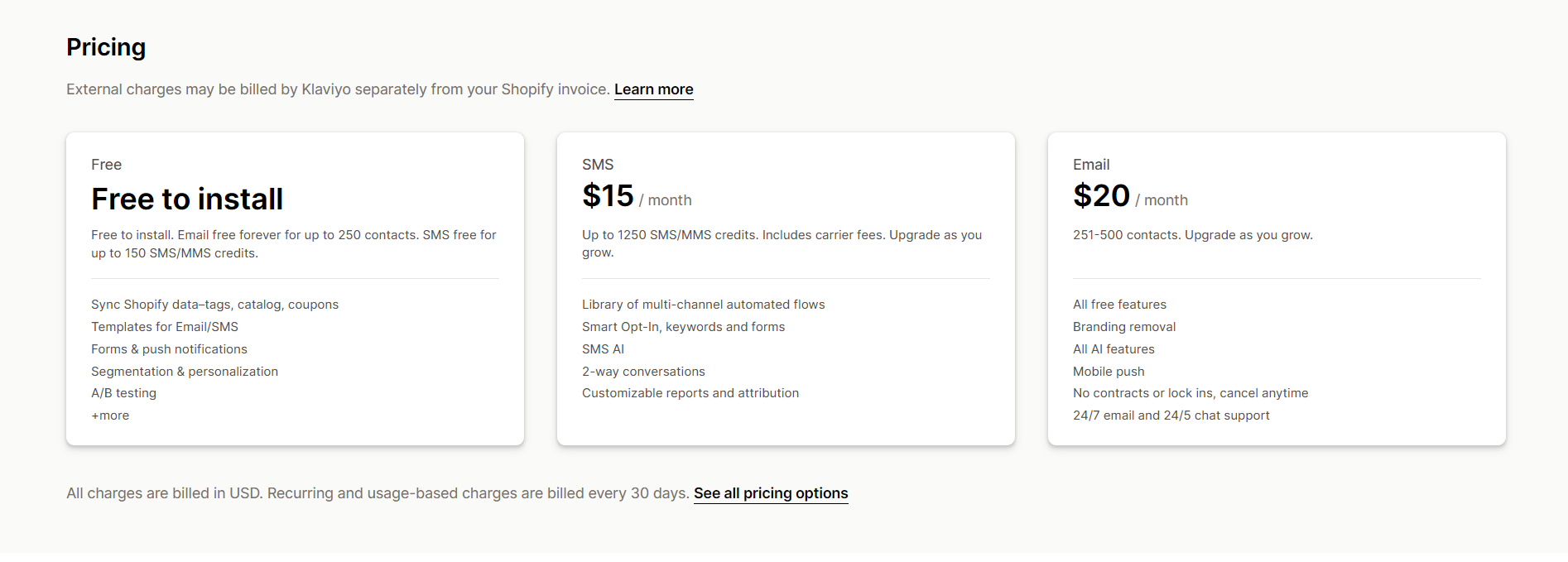Click See all pricing options

point(770,492)
